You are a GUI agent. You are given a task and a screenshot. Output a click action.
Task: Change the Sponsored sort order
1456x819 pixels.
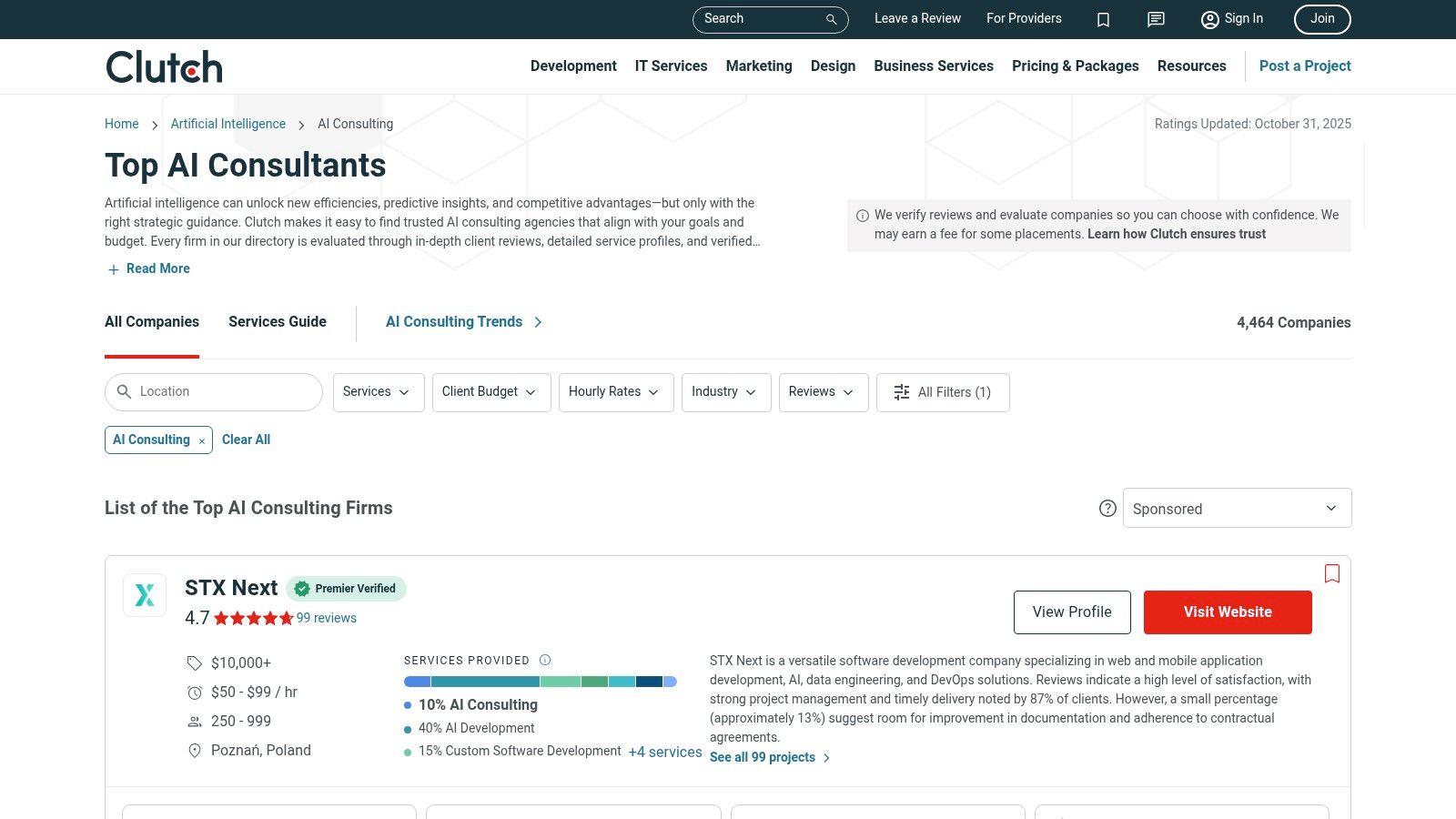pos(1236,508)
